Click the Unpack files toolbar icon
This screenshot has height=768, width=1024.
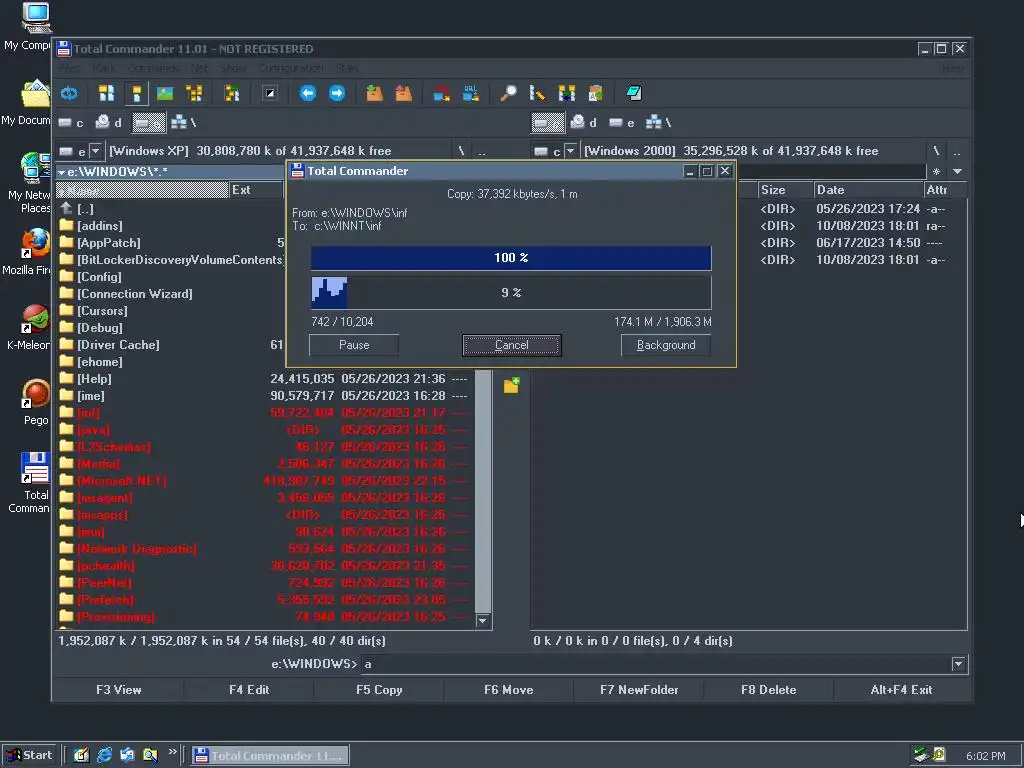tap(404, 93)
